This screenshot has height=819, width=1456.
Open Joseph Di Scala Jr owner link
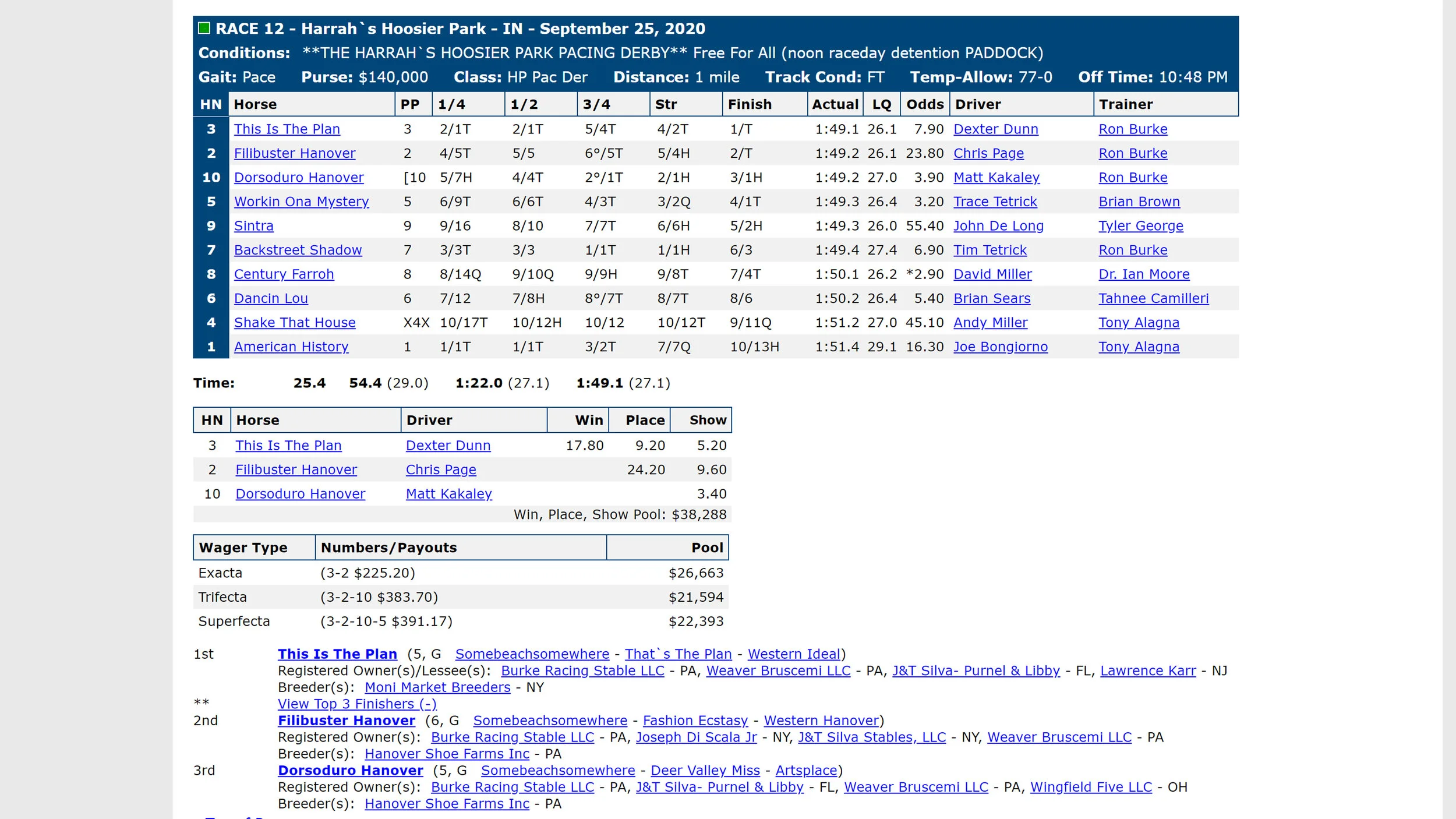696,737
